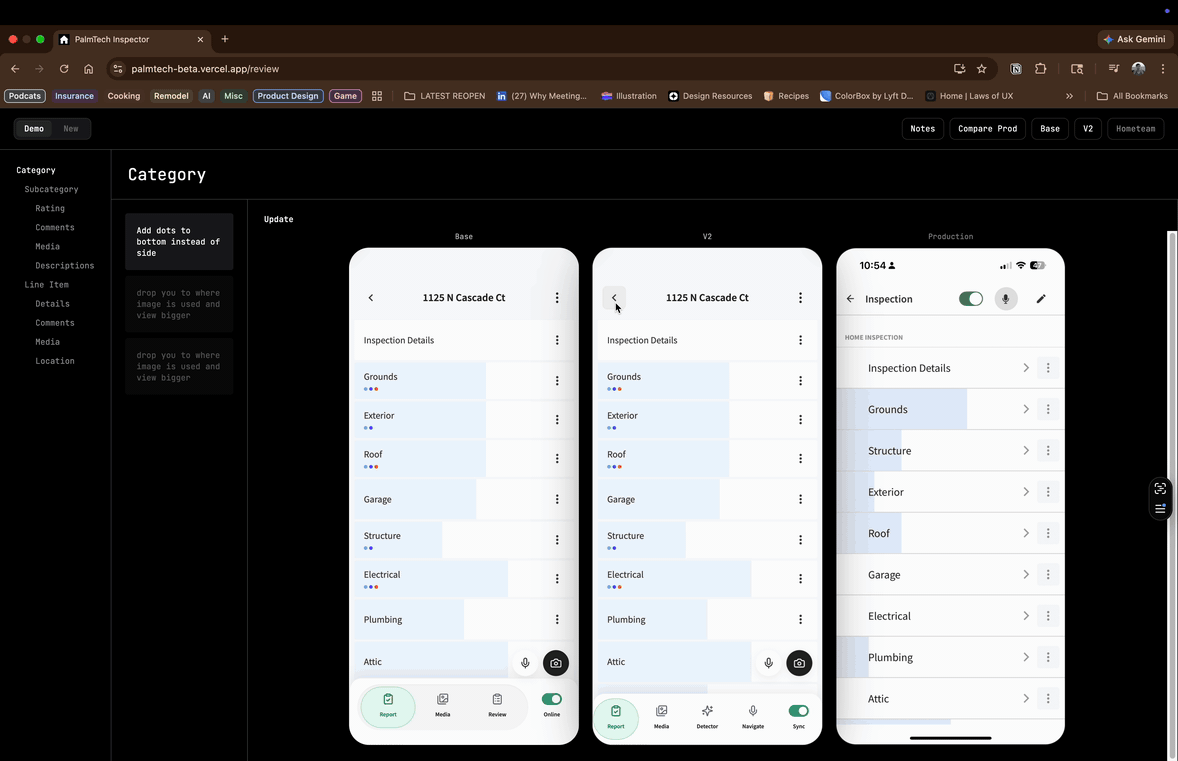The width and height of the screenshot is (1178, 761).
Task: Click the Compare Prod button
Action: coord(987,129)
